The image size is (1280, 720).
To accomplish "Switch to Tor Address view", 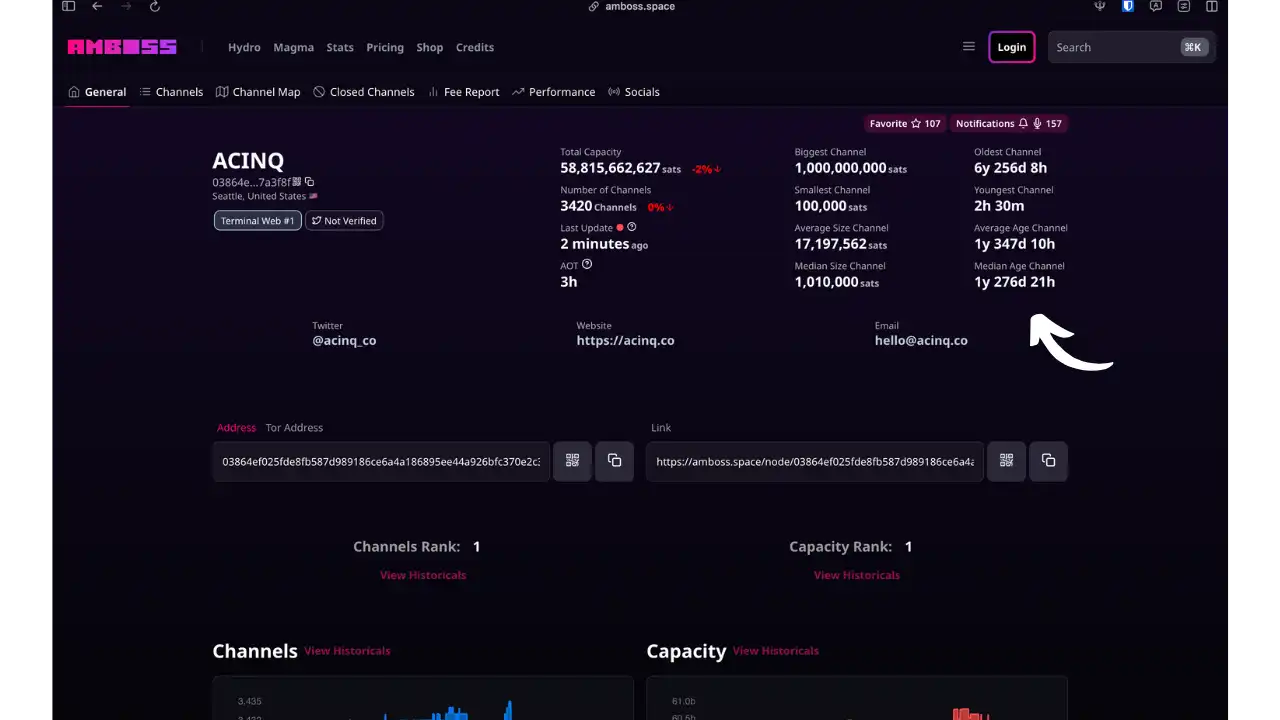I will coord(294,428).
